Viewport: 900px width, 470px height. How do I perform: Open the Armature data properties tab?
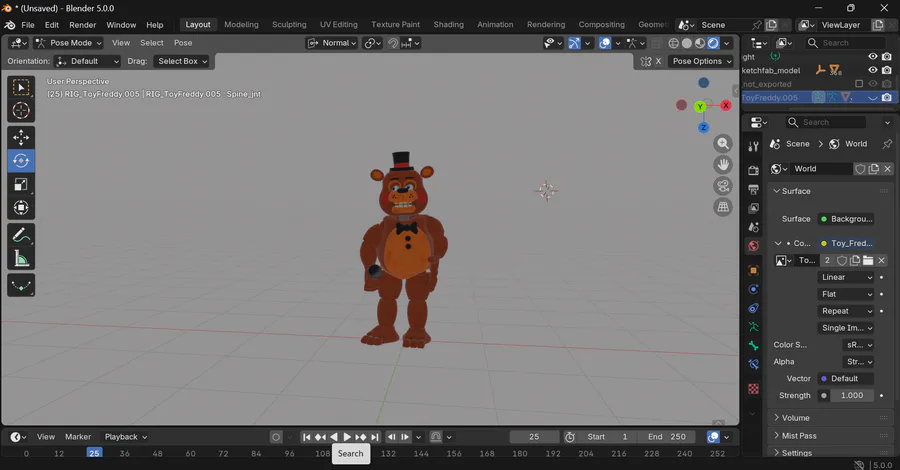tap(754, 327)
